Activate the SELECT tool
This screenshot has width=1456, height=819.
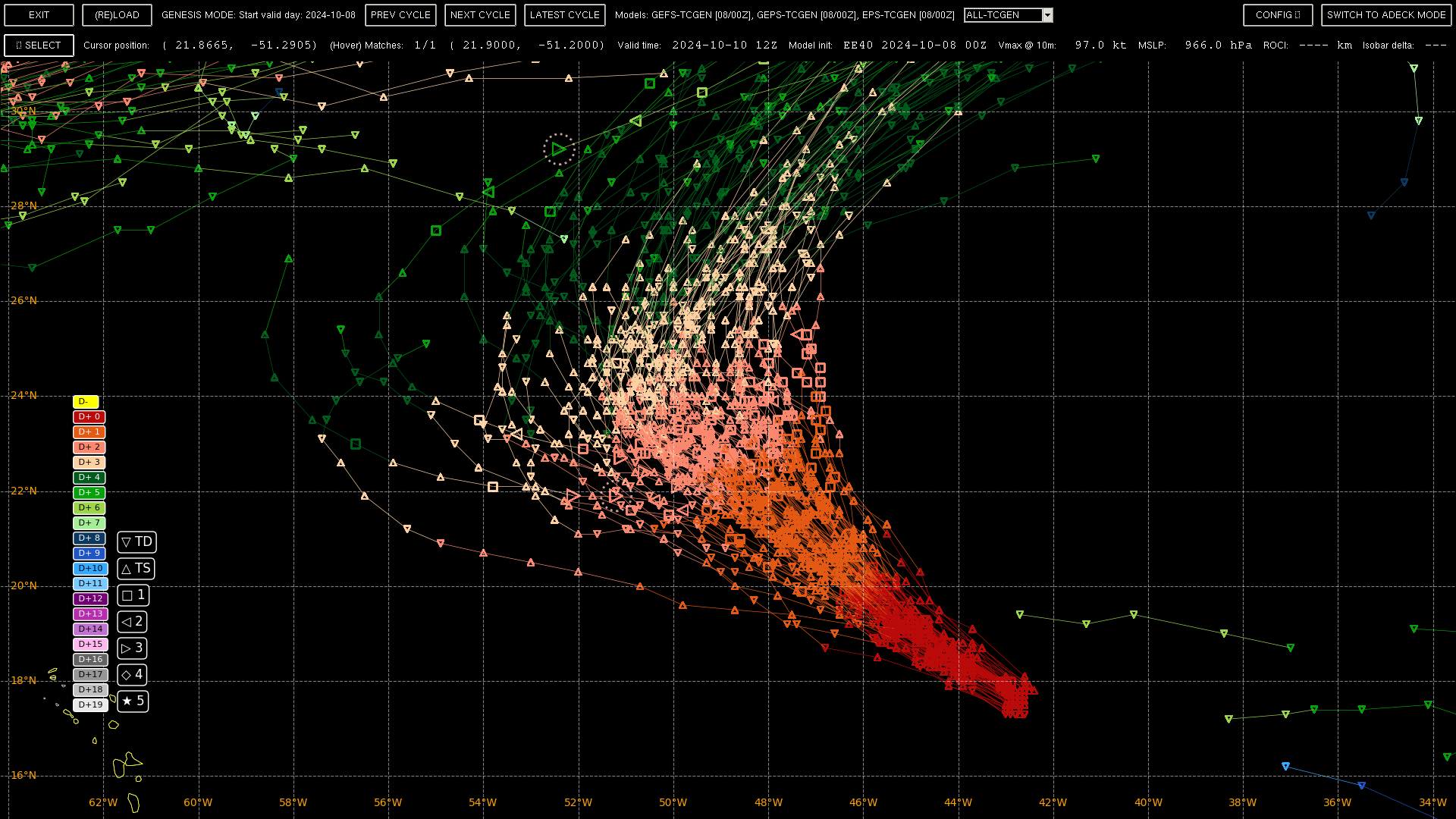[x=39, y=45]
